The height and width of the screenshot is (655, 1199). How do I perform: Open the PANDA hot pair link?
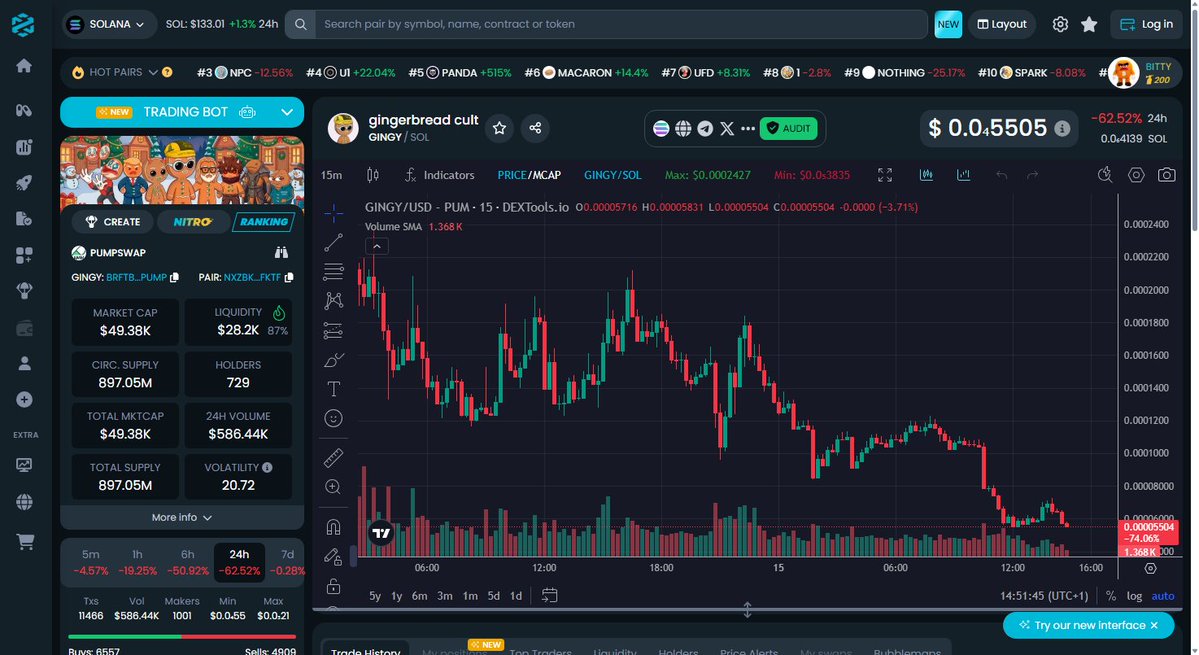pos(460,73)
